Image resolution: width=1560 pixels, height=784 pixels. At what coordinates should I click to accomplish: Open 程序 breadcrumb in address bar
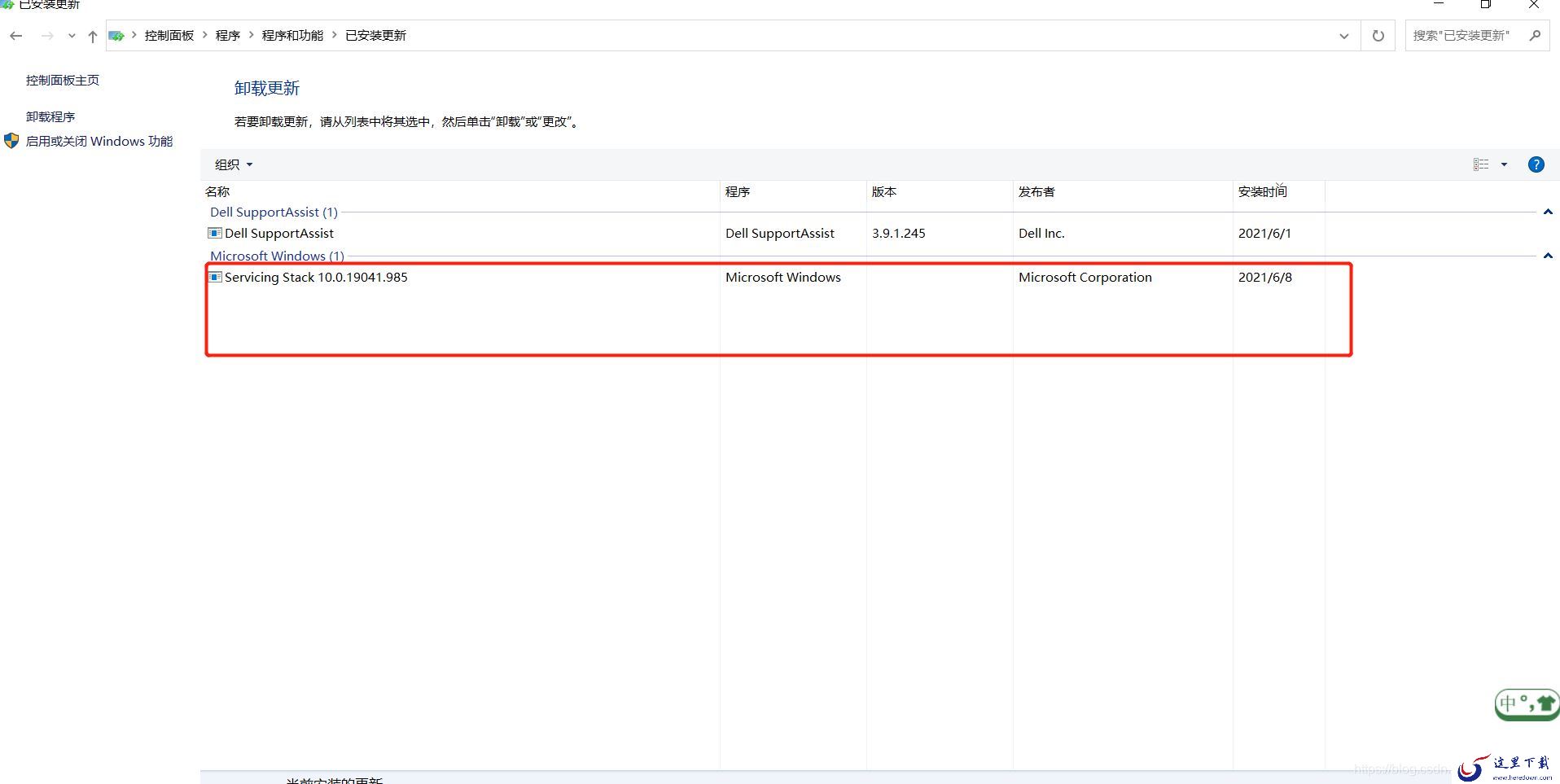tap(228, 36)
